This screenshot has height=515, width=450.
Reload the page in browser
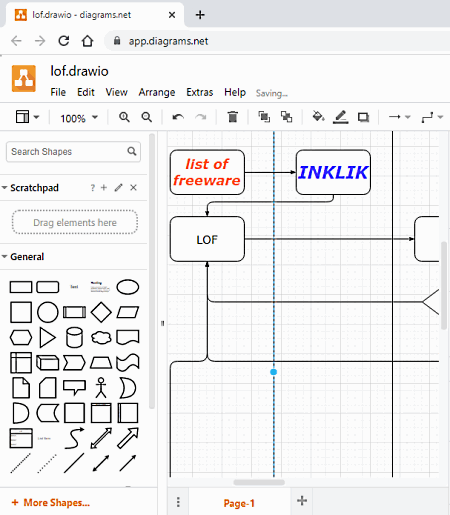(x=64, y=41)
